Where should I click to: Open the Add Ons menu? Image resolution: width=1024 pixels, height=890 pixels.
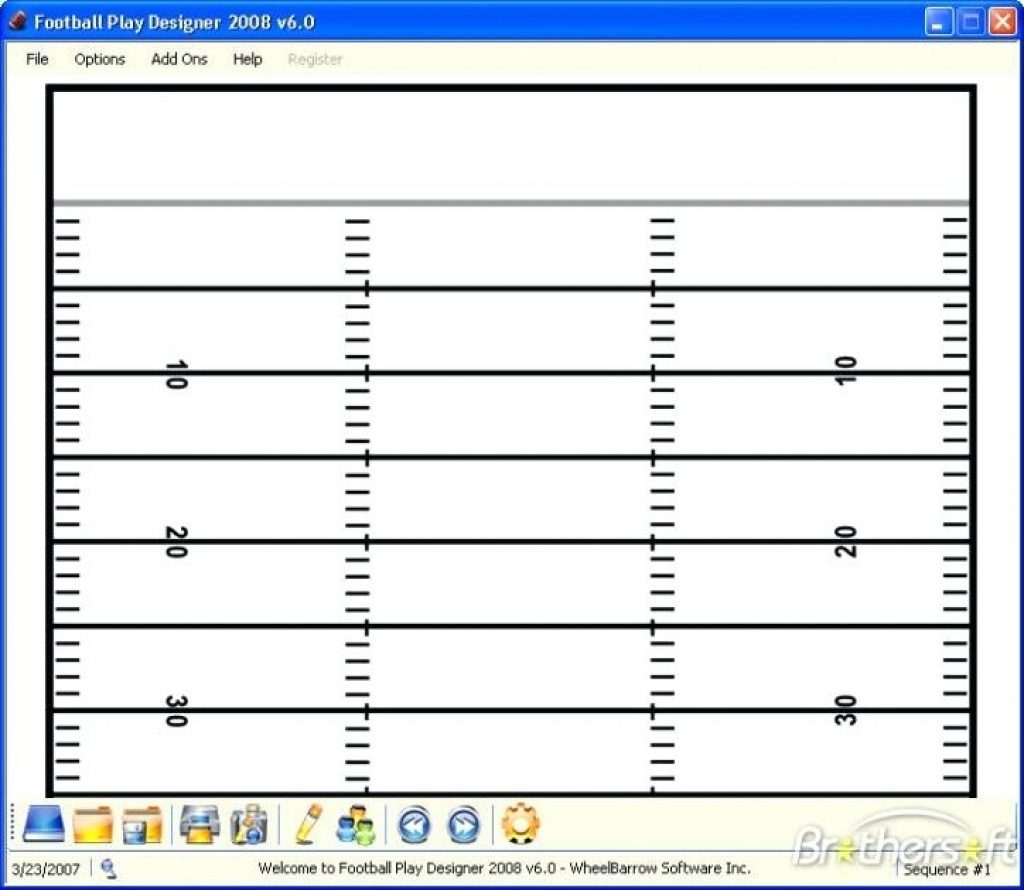click(x=178, y=59)
